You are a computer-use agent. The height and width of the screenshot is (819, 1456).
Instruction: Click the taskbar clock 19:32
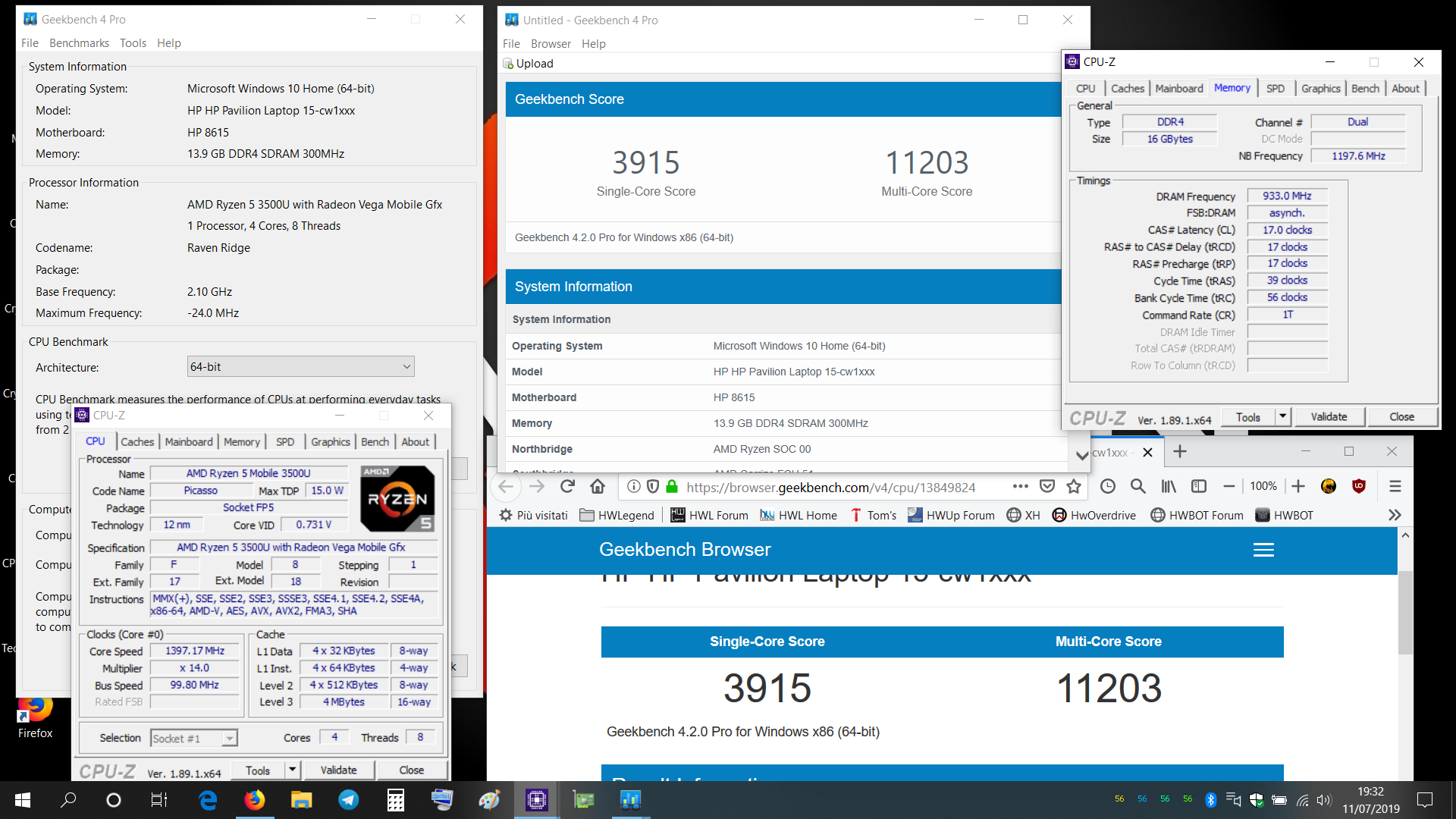pos(1370,800)
